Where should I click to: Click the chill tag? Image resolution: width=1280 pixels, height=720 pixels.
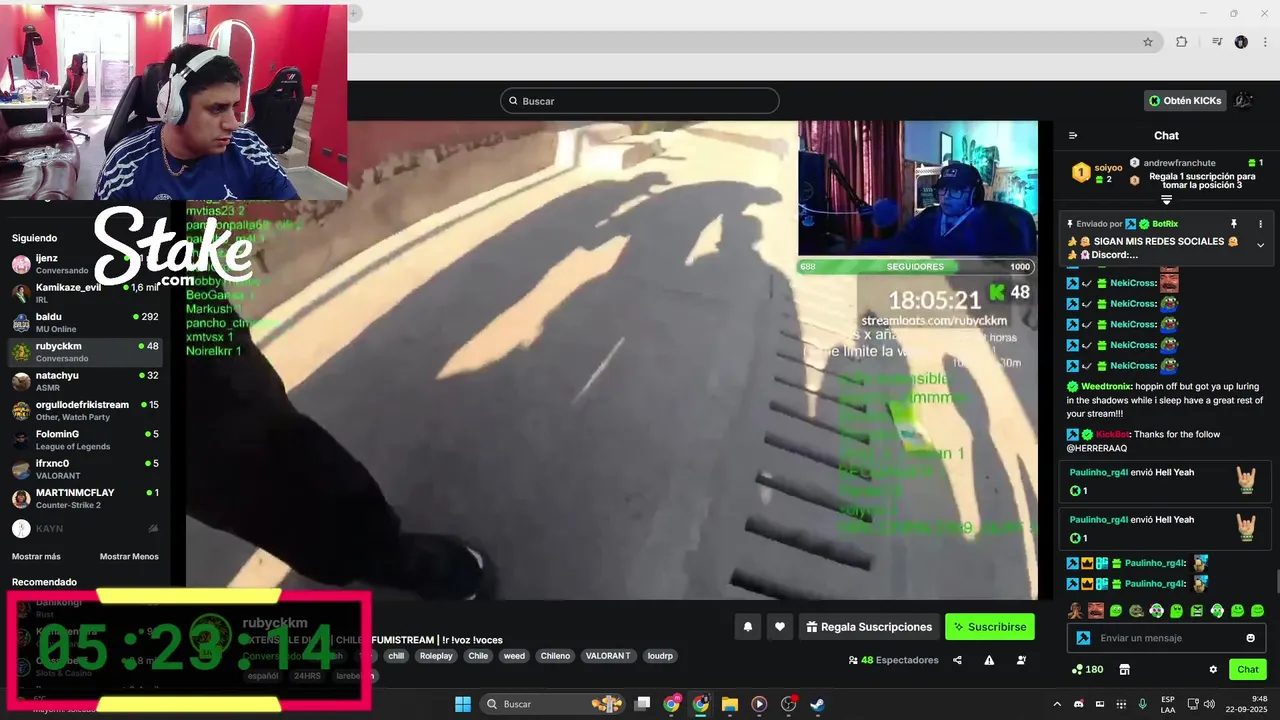396,656
